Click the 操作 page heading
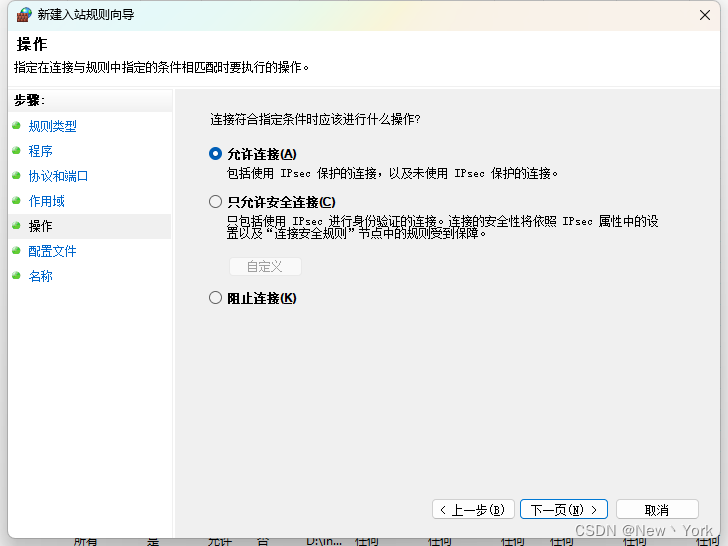Image resolution: width=728 pixels, height=546 pixels. (x=32, y=44)
